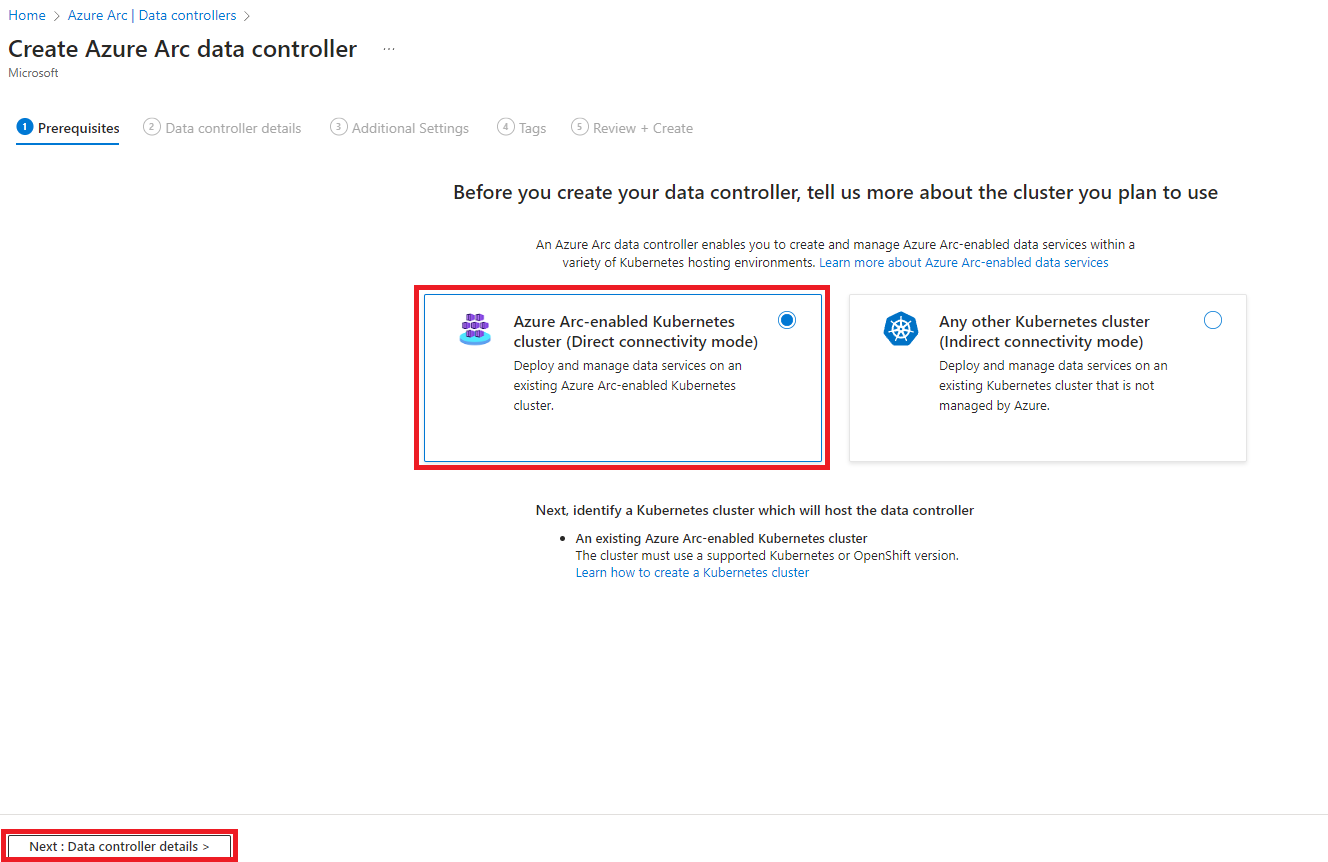Click the Indirect connectivity mode card title

pos(1044,331)
